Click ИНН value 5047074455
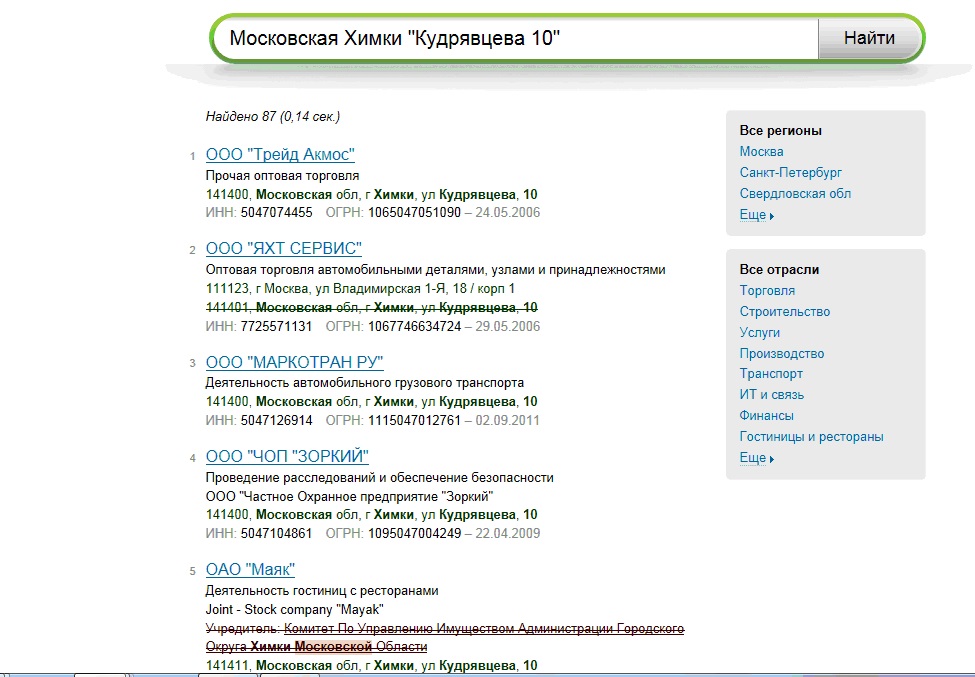The image size is (975, 677). [277, 213]
